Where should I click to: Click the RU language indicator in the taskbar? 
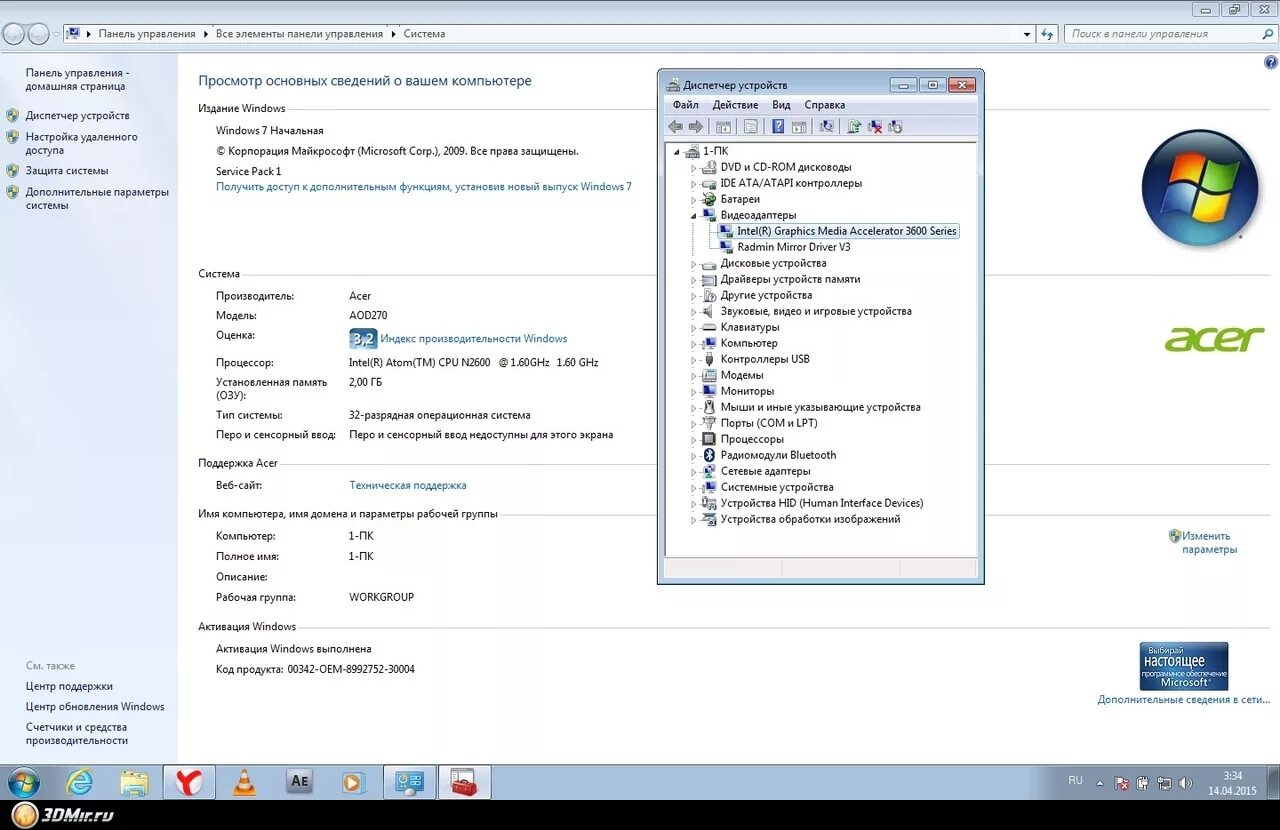1075,780
